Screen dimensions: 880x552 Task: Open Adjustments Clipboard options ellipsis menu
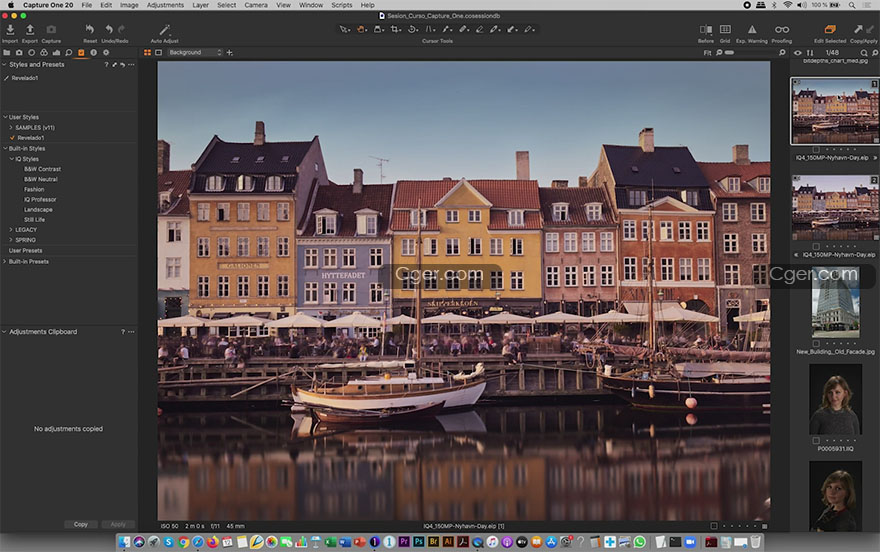click(131, 332)
